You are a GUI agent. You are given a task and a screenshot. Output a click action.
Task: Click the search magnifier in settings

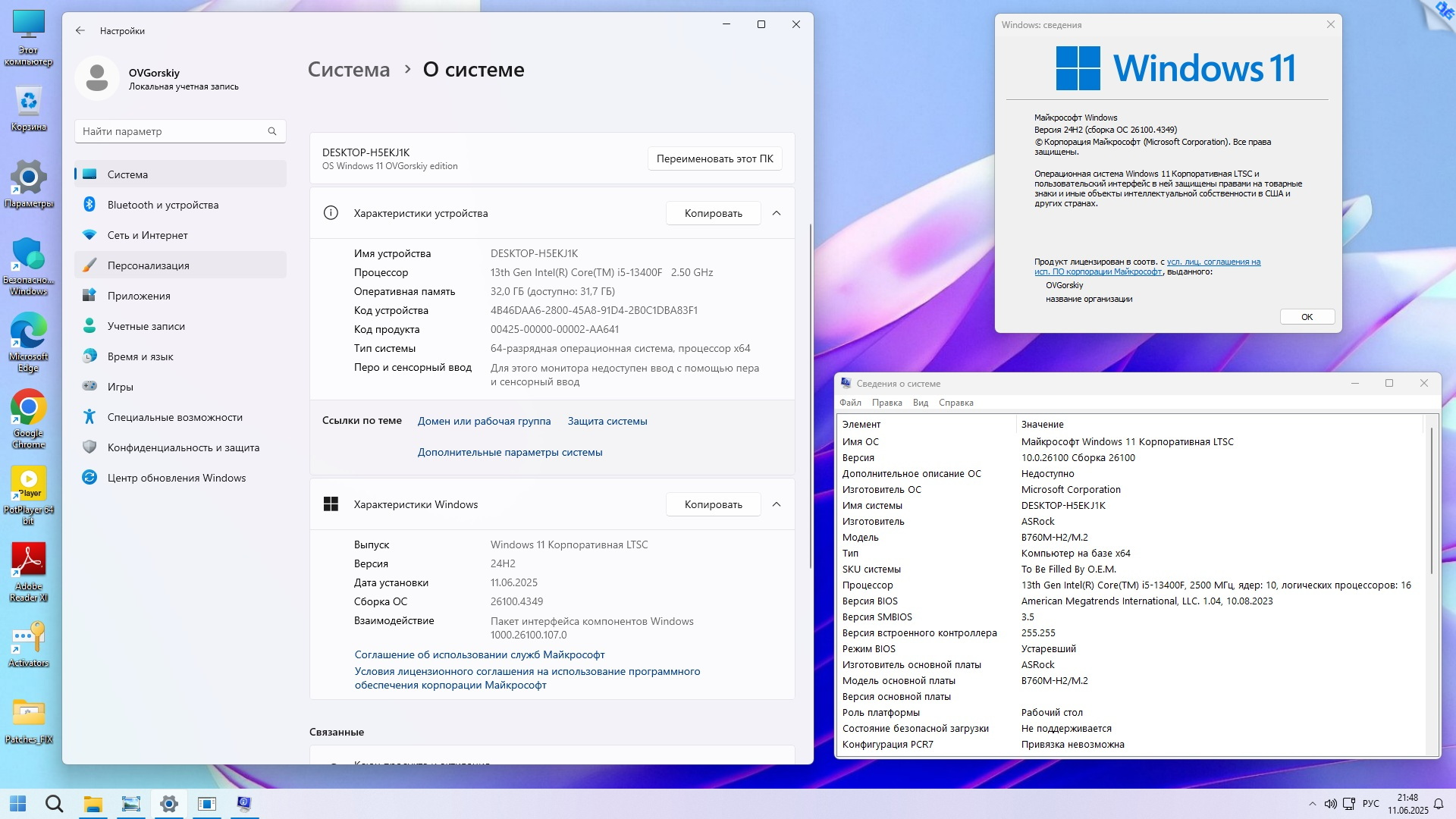tap(272, 131)
